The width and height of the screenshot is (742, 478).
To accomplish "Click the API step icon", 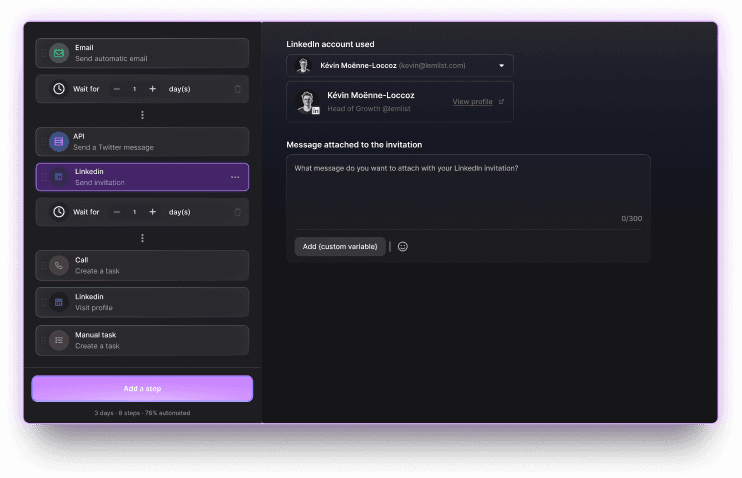I will coord(59,142).
